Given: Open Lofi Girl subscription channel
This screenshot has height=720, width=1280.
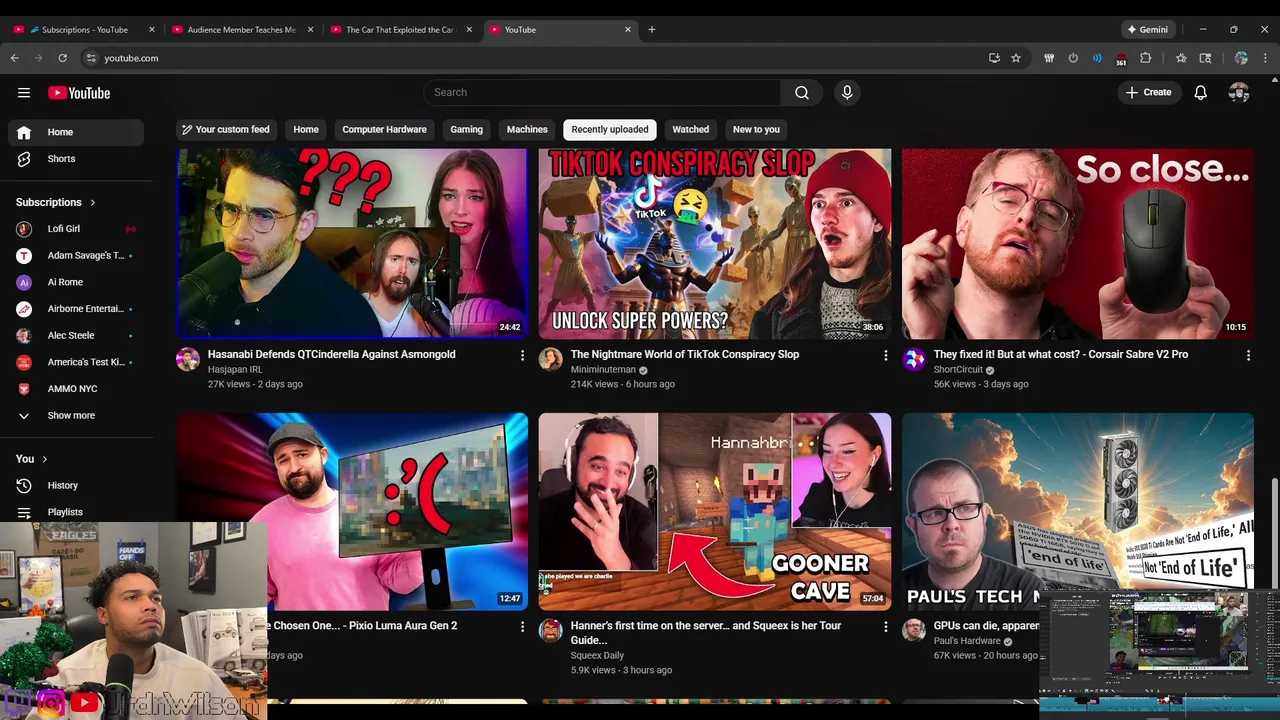Looking at the screenshot, I should coord(76,229).
